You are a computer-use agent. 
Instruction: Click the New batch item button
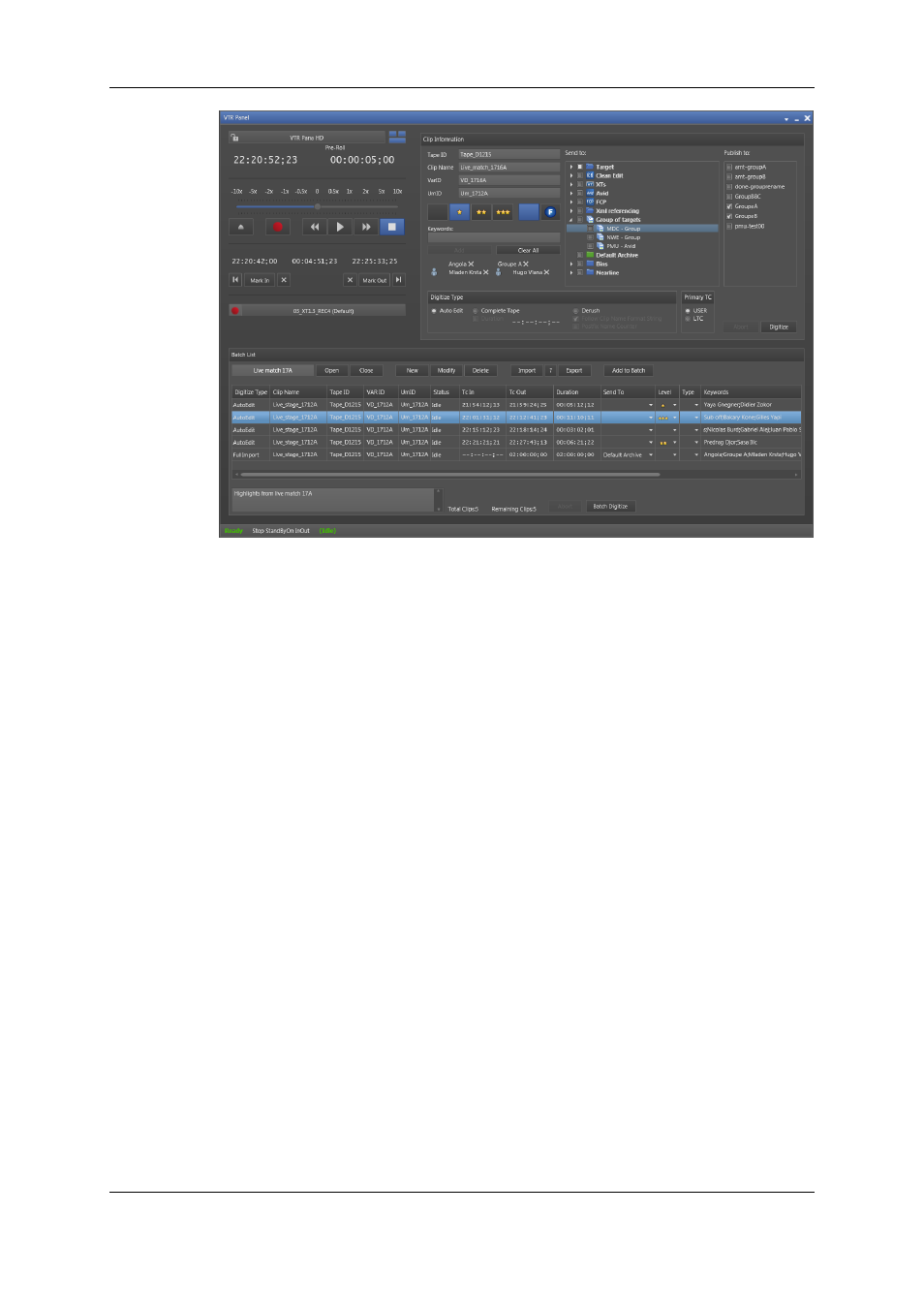tap(413, 370)
